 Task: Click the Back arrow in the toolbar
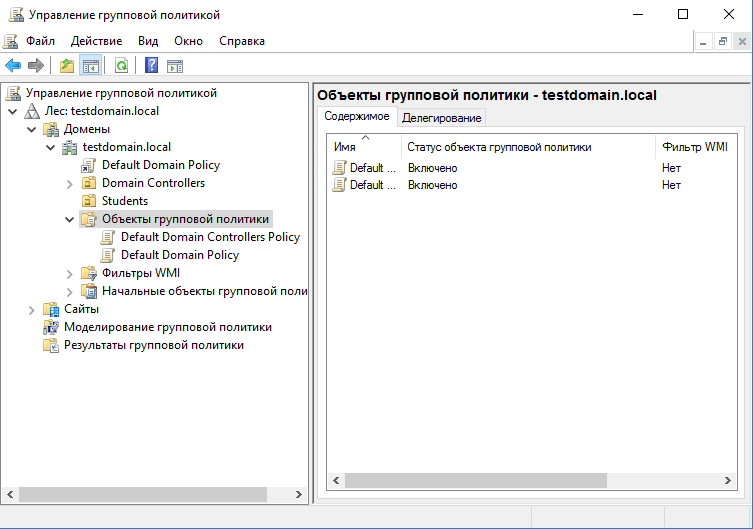pyautogui.click(x=13, y=66)
